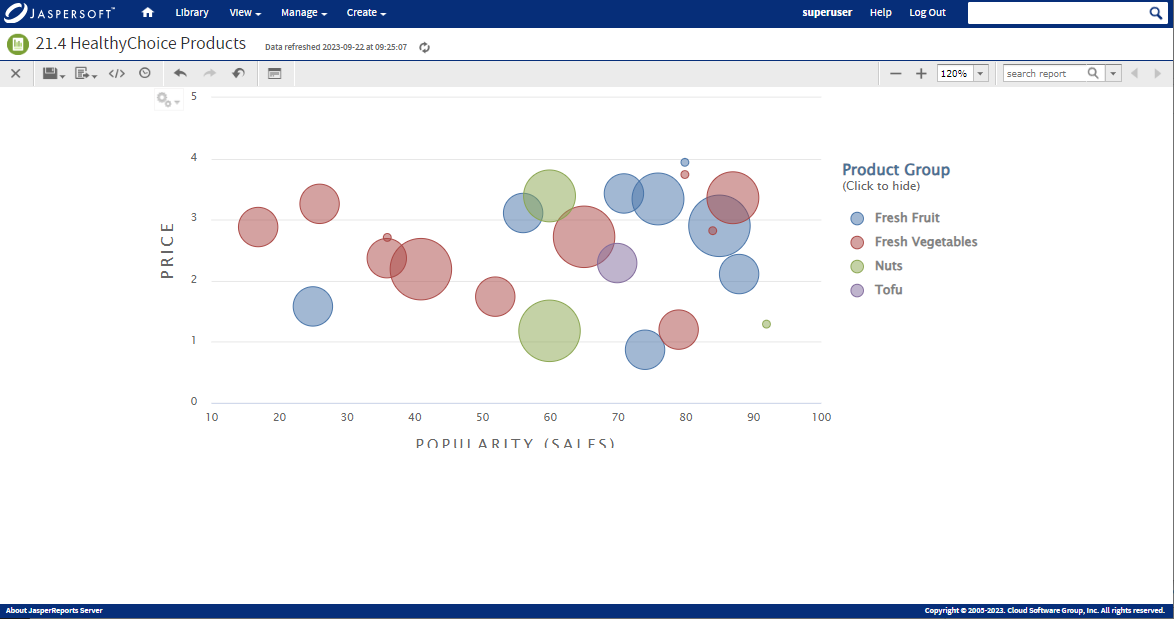This screenshot has height=619, width=1174.
Task: Click the Schedule clock icon
Action: tap(145, 73)
